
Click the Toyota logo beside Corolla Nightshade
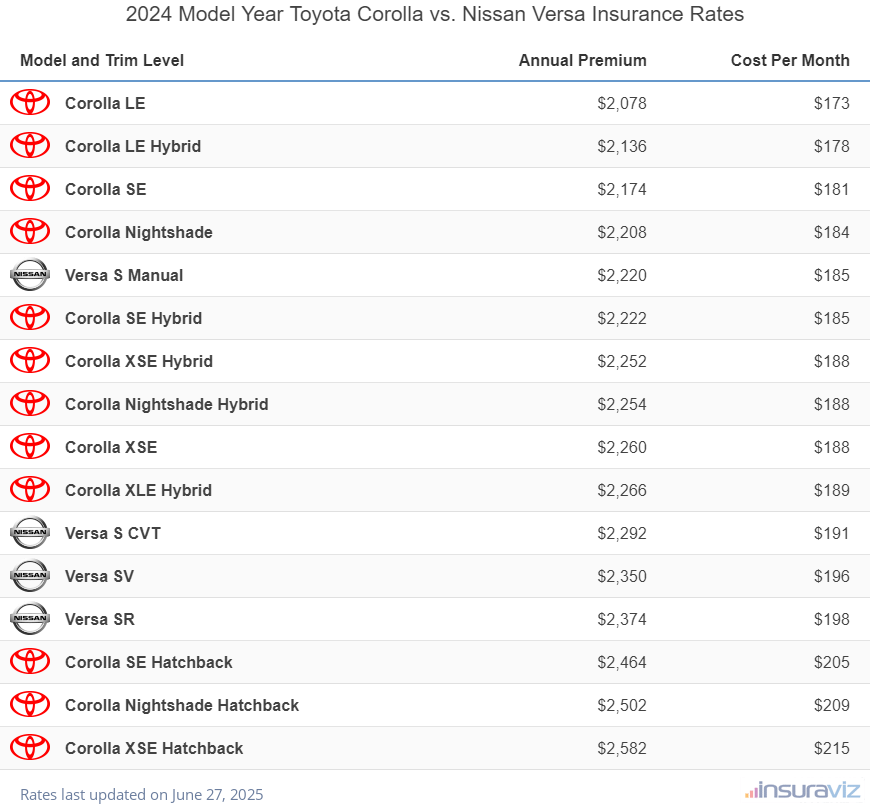[x=30, y=231]
